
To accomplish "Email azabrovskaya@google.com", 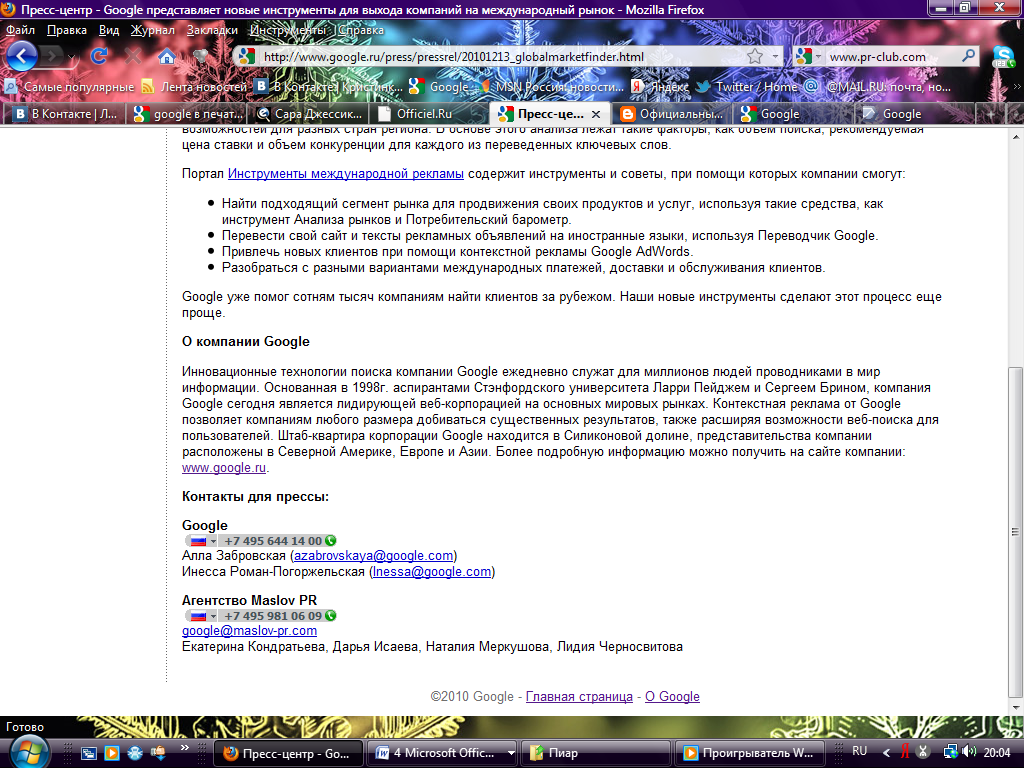I will (x=374, y=556).
